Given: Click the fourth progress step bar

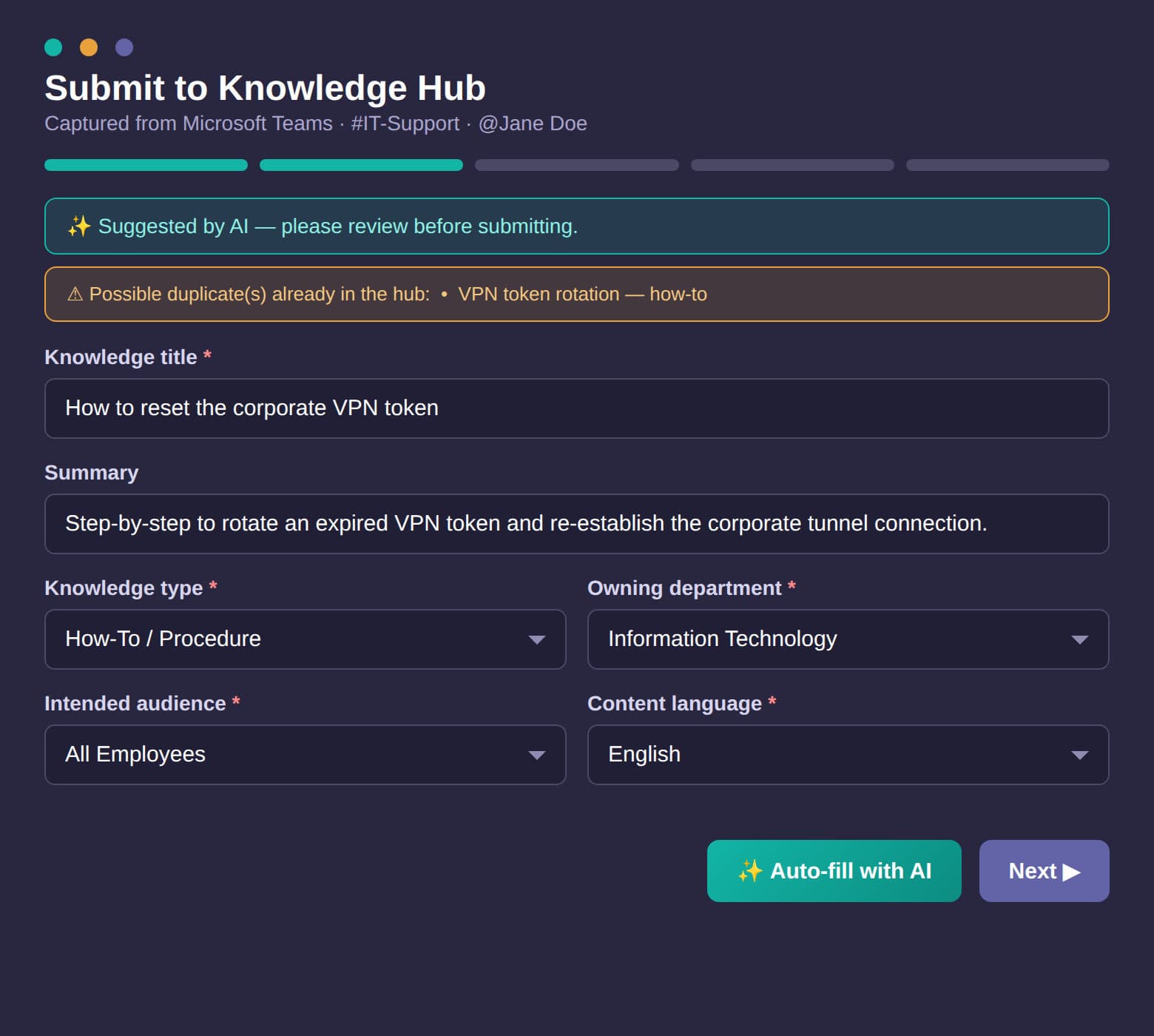Looking at the screenshot, I should pyautogui.click(x=792, y=165).
